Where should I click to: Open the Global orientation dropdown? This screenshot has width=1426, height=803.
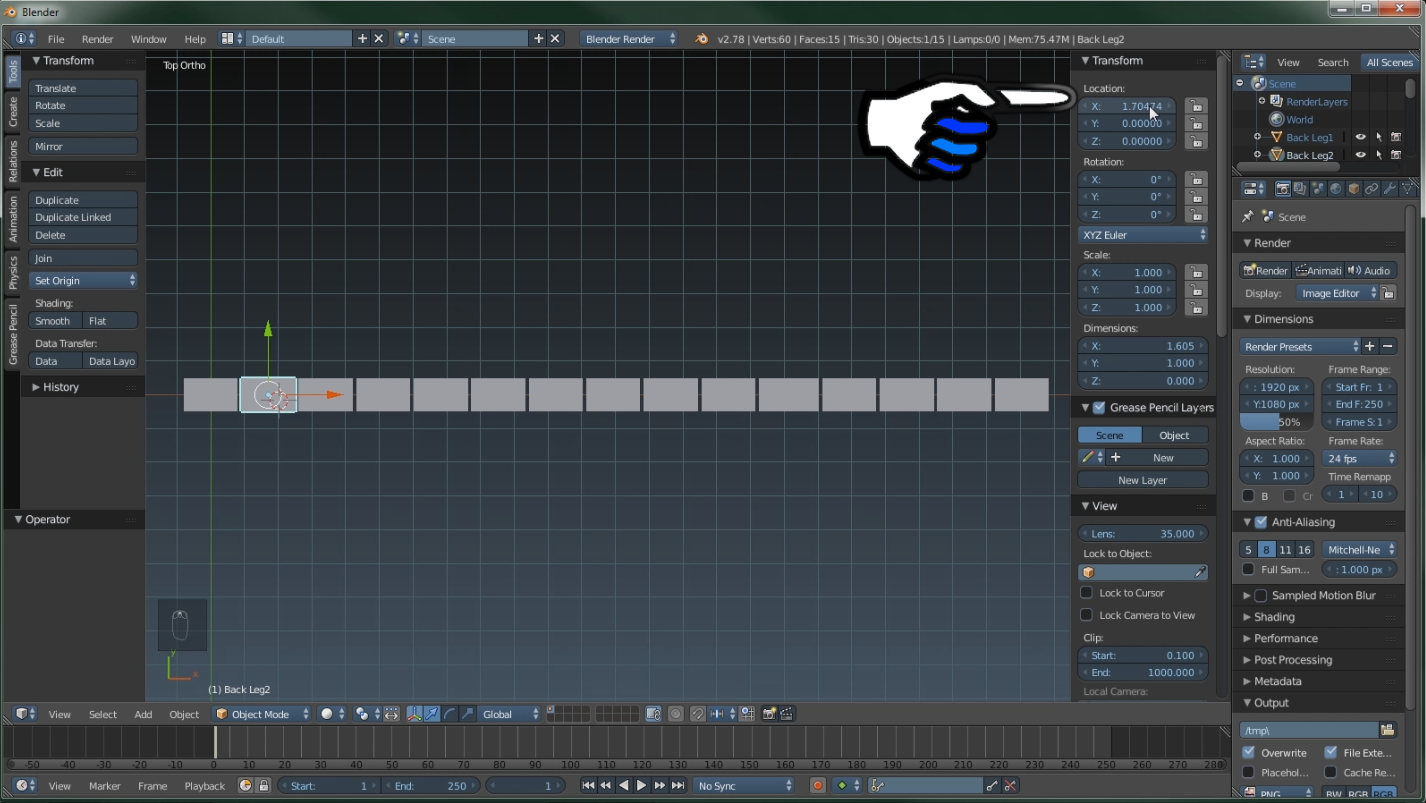510,714
